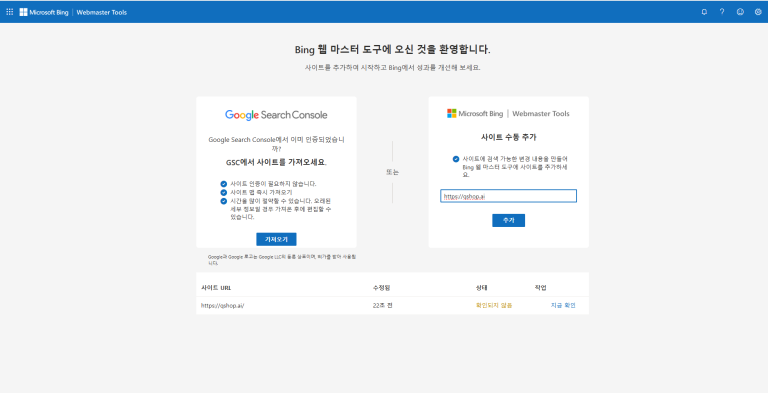Click the 추가 add button
The height and width of the screenshot is (393, 768).
(x=508, y=221)
